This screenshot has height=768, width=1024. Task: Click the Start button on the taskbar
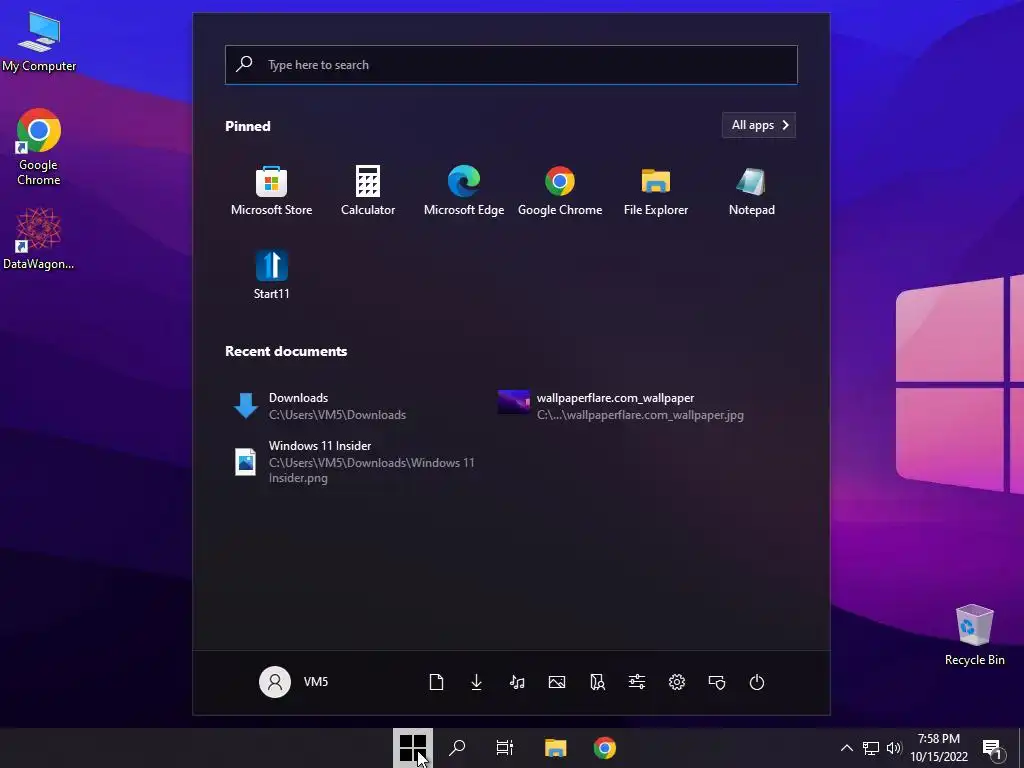coord(412,748)
